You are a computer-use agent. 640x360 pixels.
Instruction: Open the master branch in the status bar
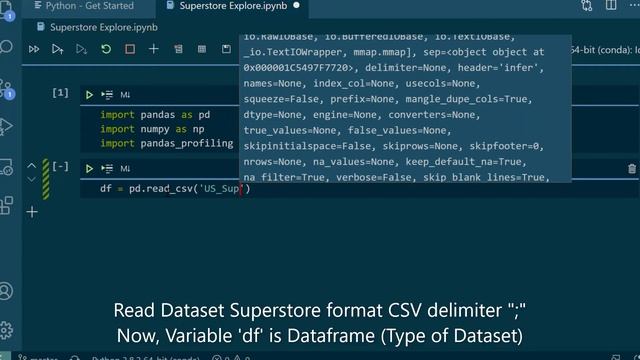click(x=38, y=358)
